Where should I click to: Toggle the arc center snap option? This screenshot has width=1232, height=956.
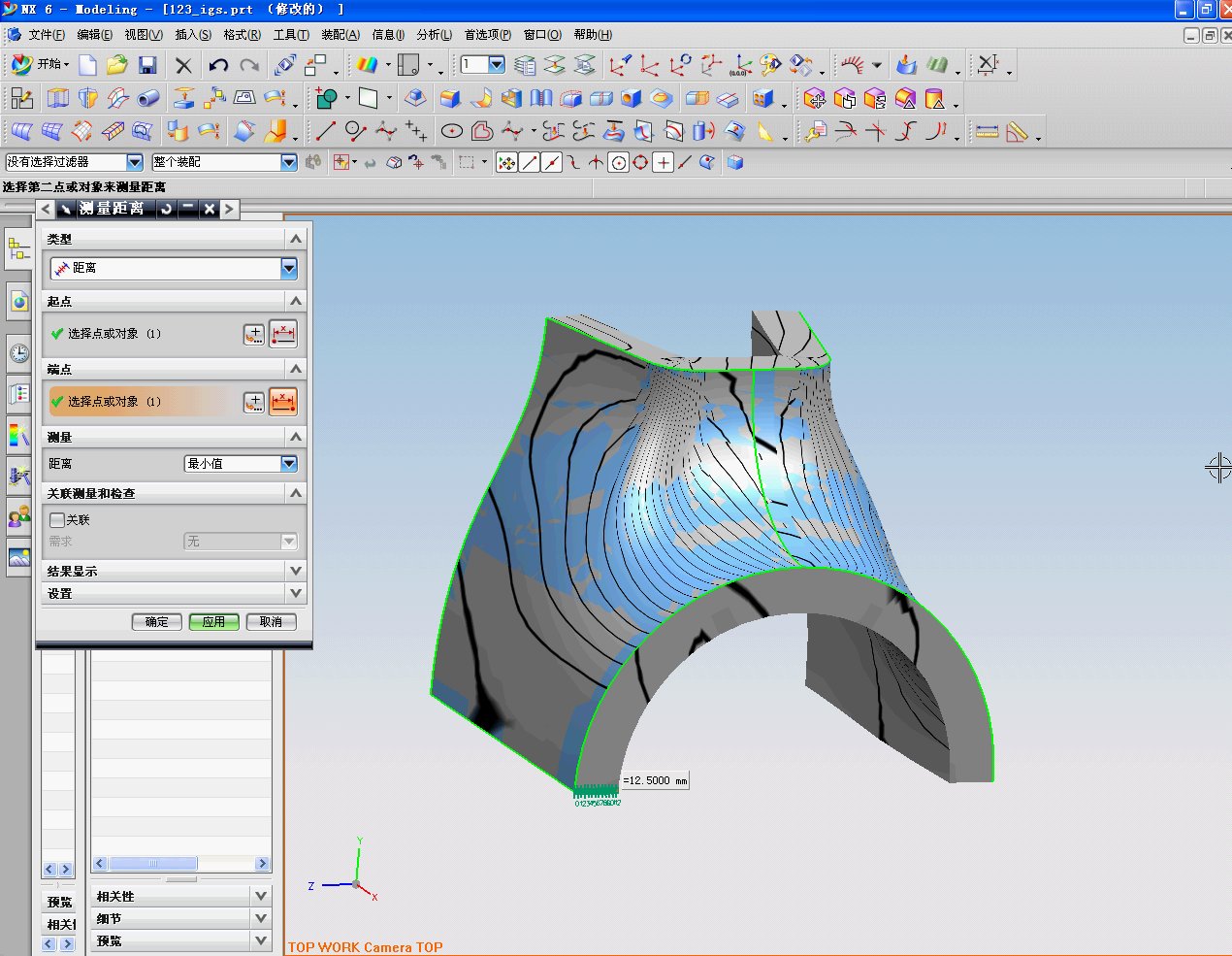(619, 162)
